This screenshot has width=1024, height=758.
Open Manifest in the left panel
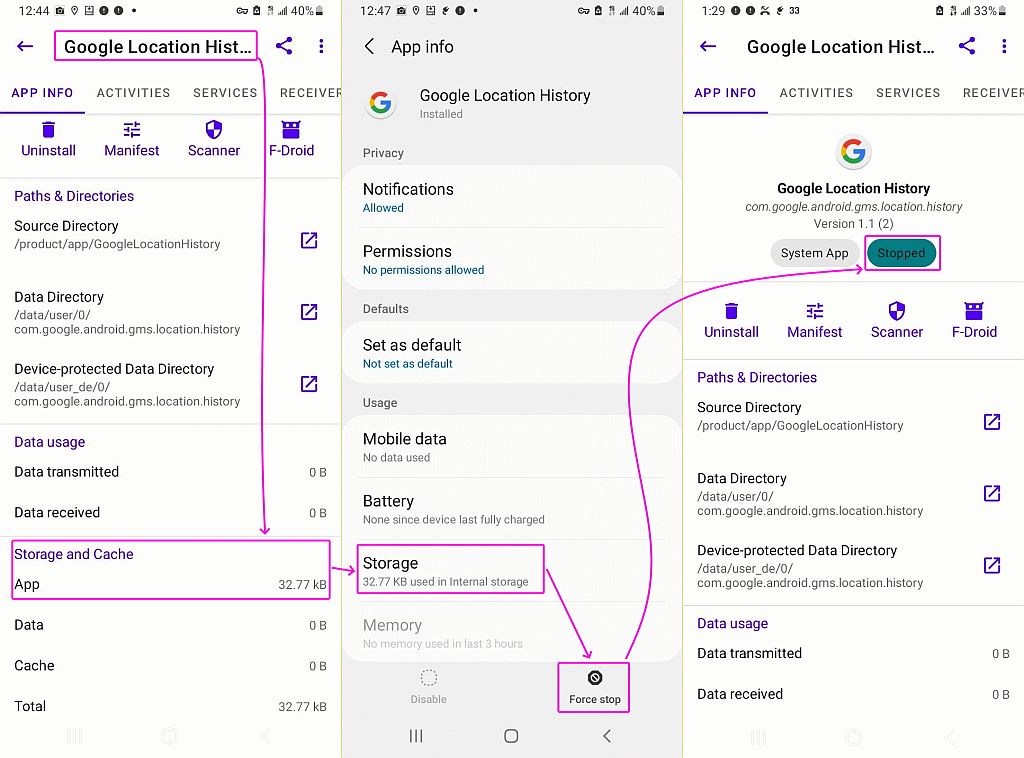click(132, 139)
